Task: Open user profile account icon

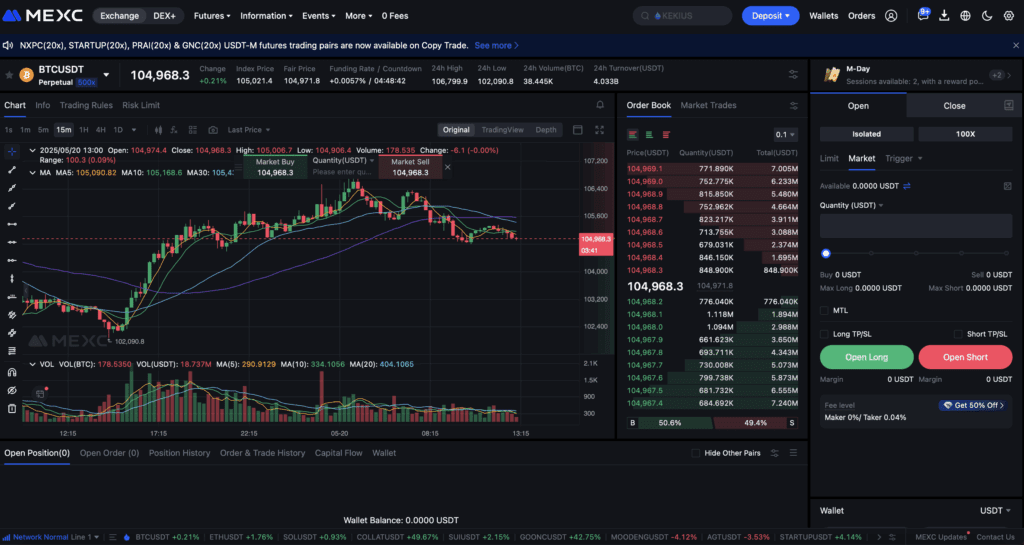Action: [891, 16]
